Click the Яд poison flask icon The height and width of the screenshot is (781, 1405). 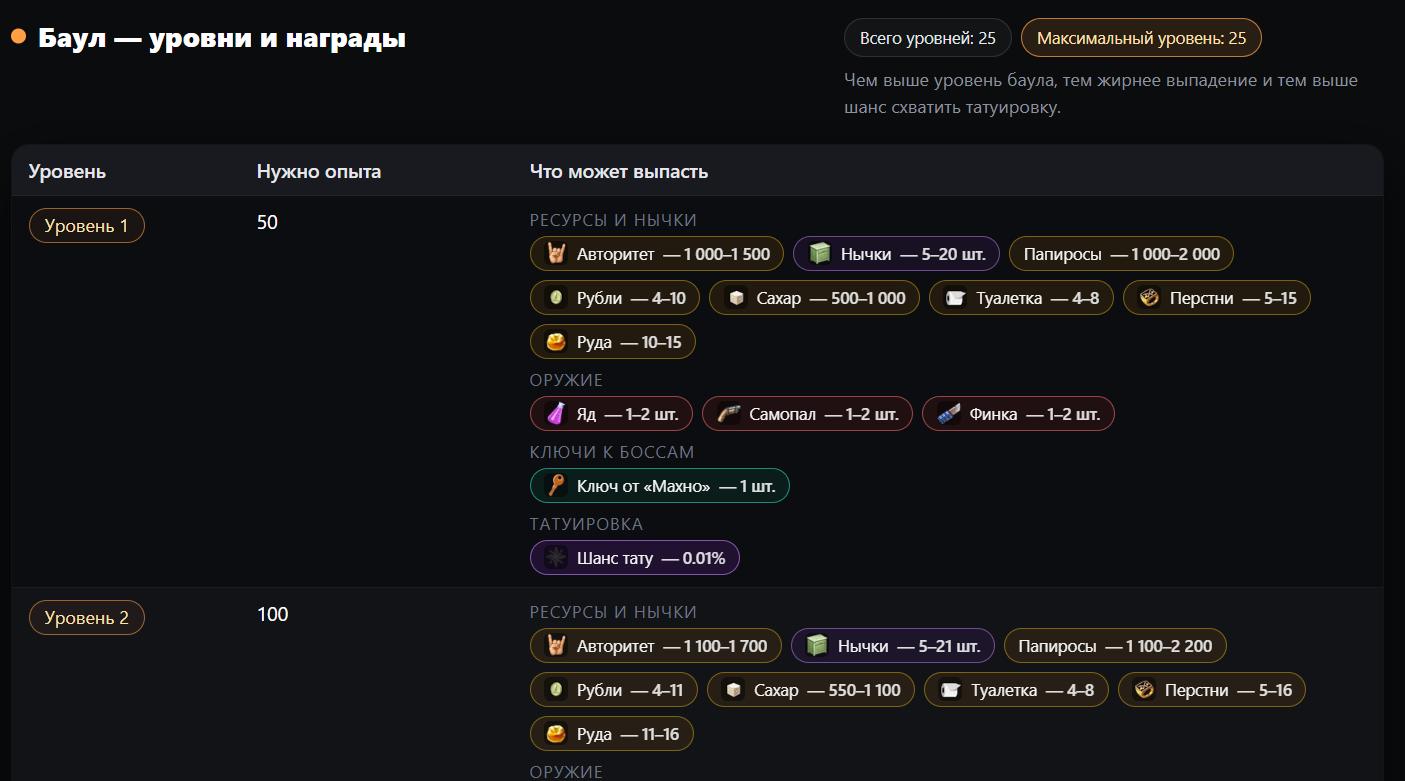pos(556,414)
